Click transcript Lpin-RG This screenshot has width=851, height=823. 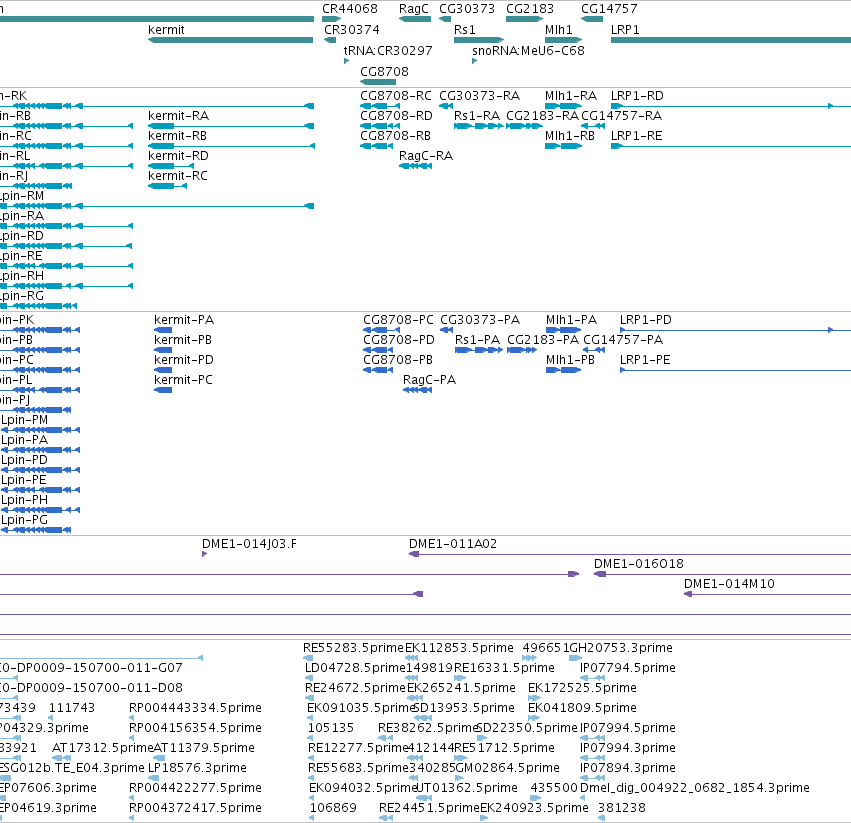tap(22, 296)
